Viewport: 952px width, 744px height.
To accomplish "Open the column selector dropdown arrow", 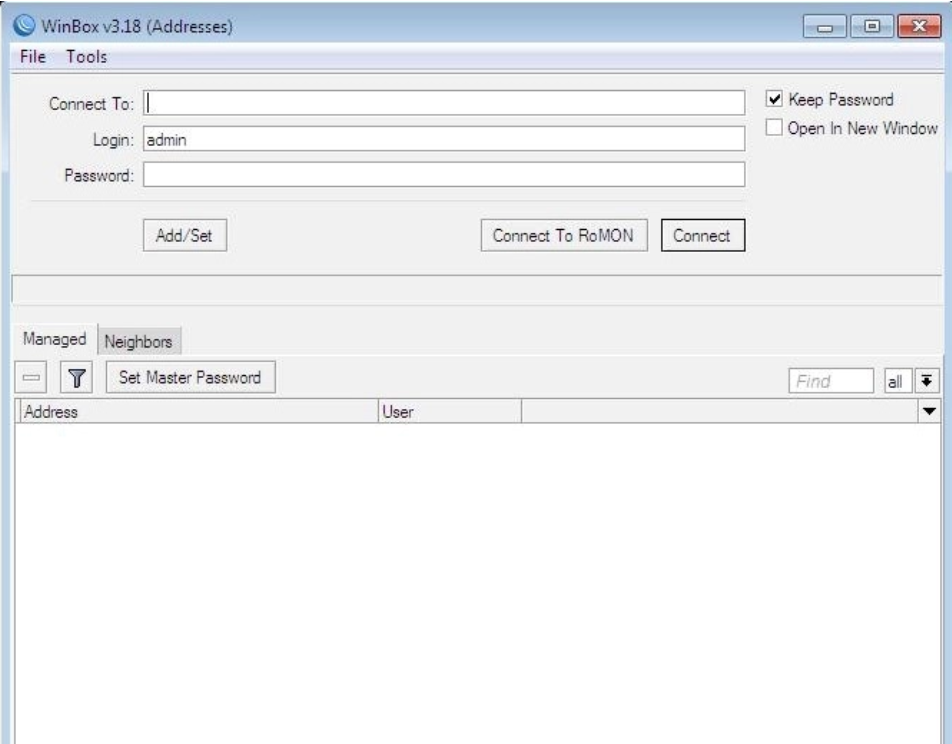I will click(x=929, y=411).
